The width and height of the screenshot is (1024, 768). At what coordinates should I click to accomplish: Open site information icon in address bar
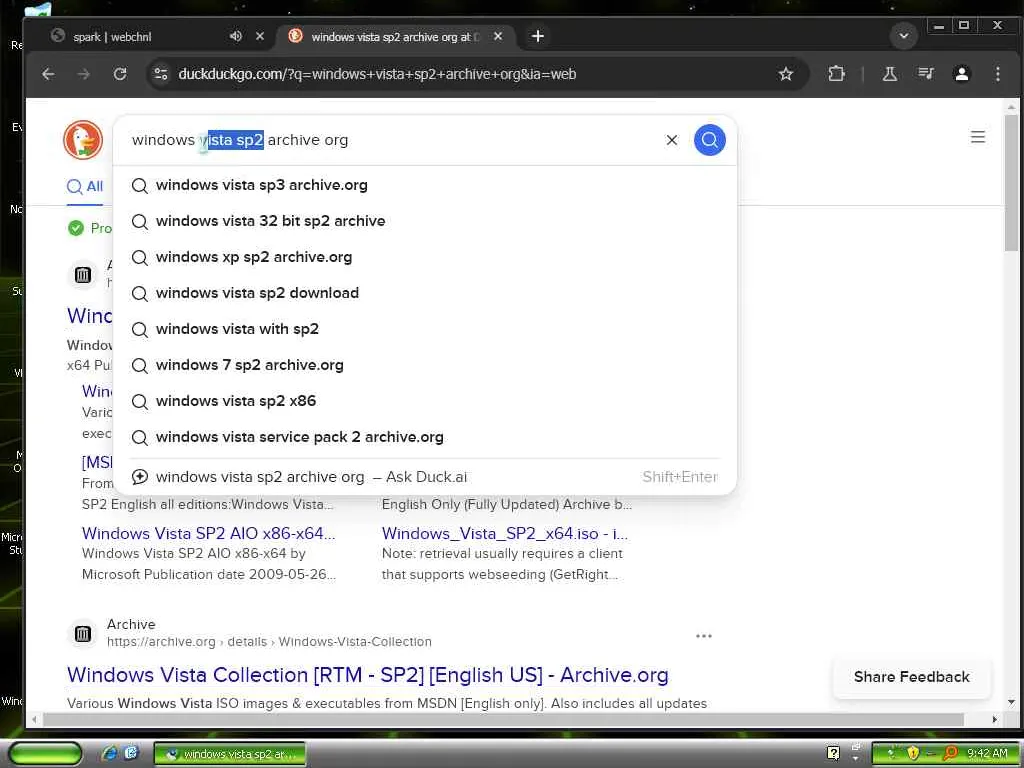pos(161,74)
